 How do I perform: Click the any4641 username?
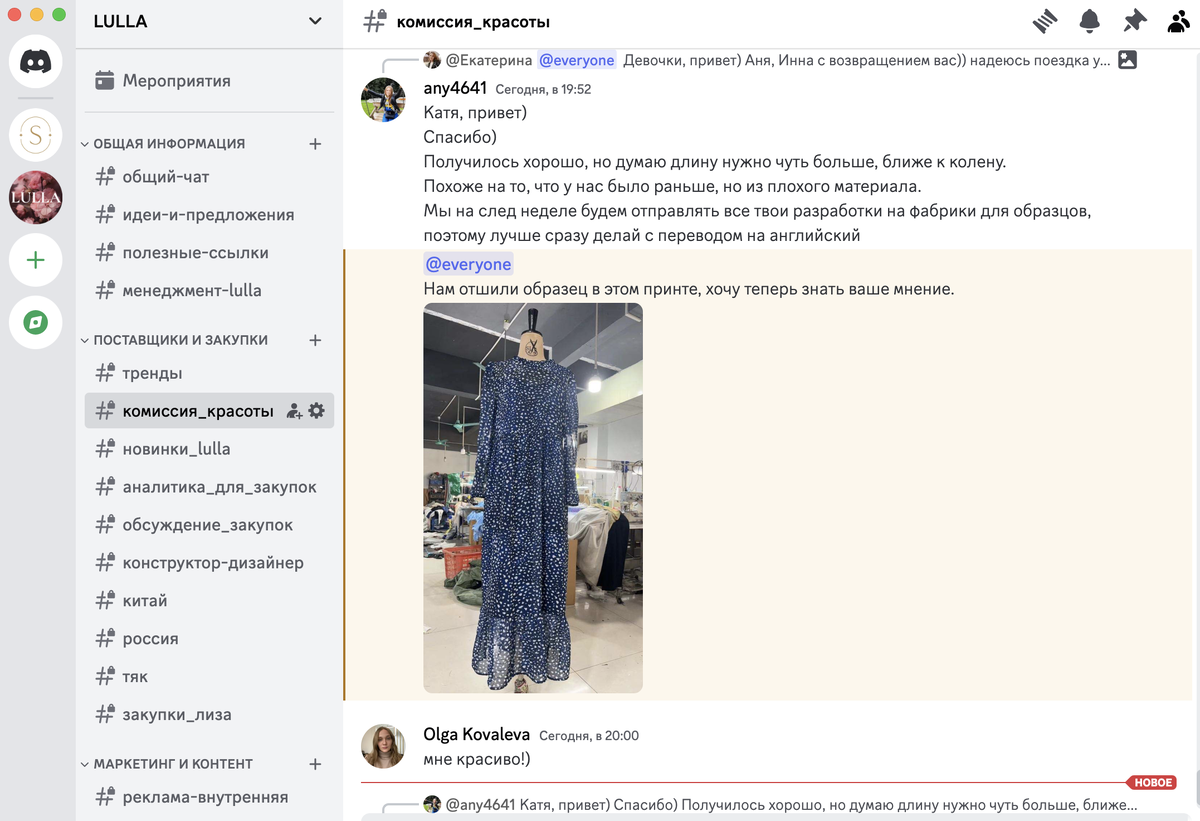pyautogui.click(x=455, y=88)
